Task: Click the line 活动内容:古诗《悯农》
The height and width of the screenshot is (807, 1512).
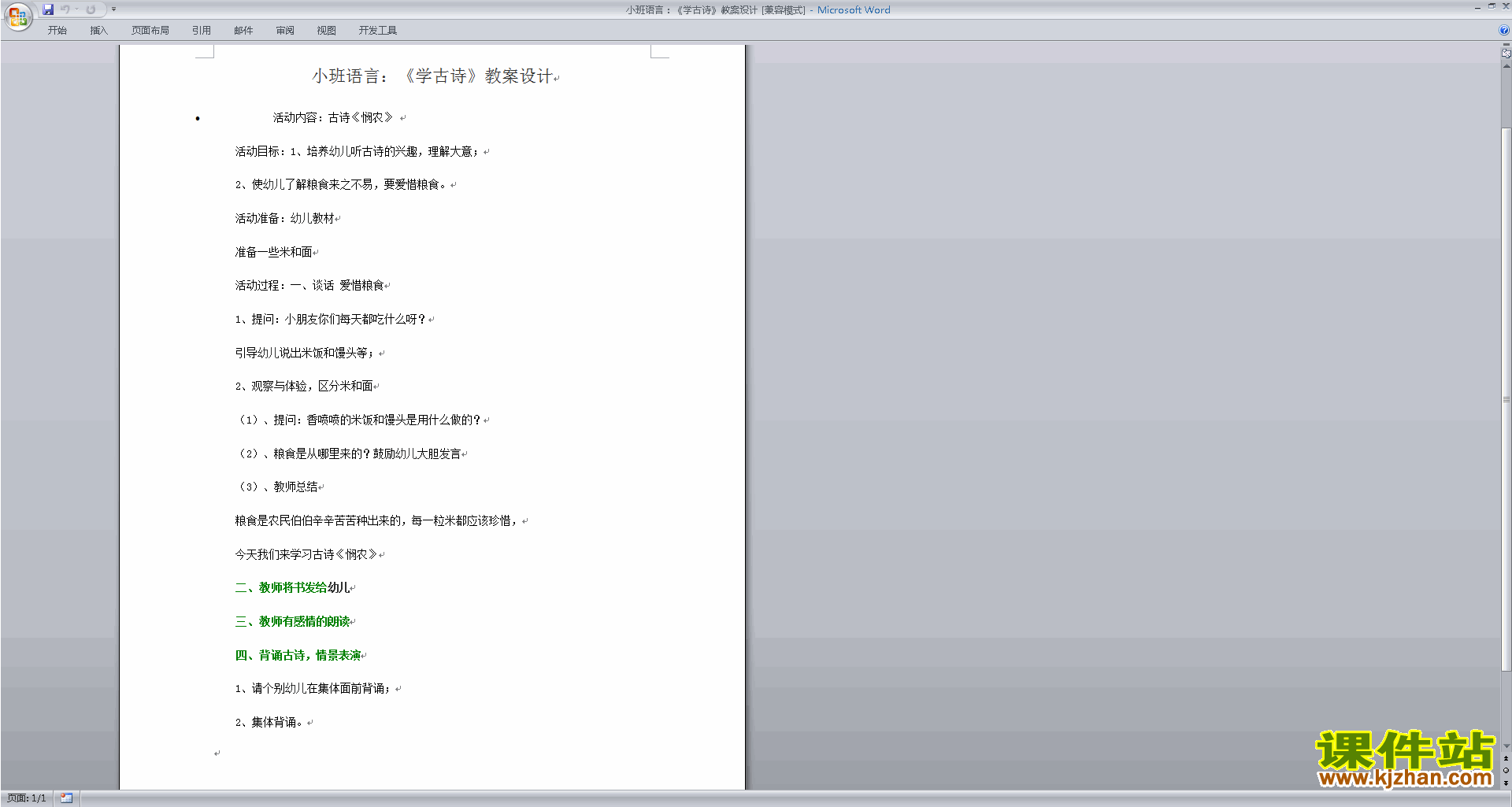Action: point(333,118)
